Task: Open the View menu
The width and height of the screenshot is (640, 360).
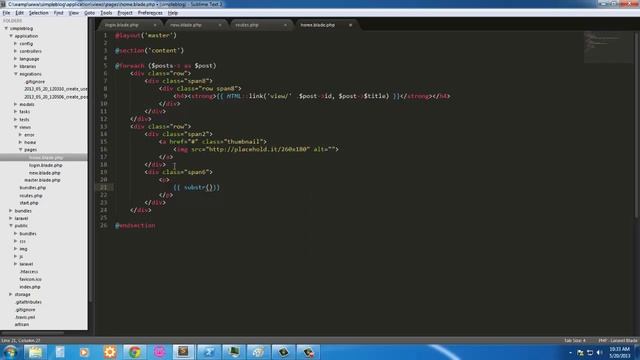Action: coord(74,13)
